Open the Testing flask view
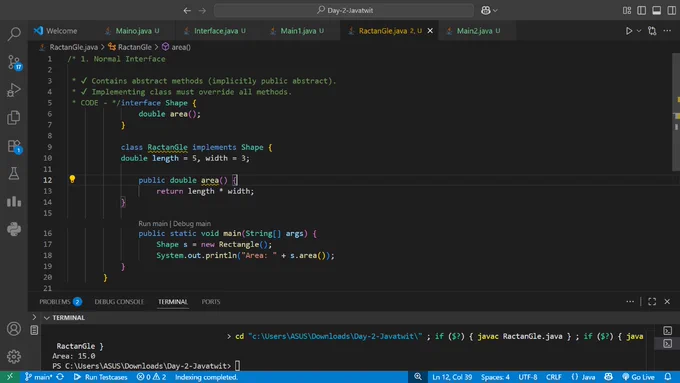This screenshot has width=680, height=383. tap(14, 173)
